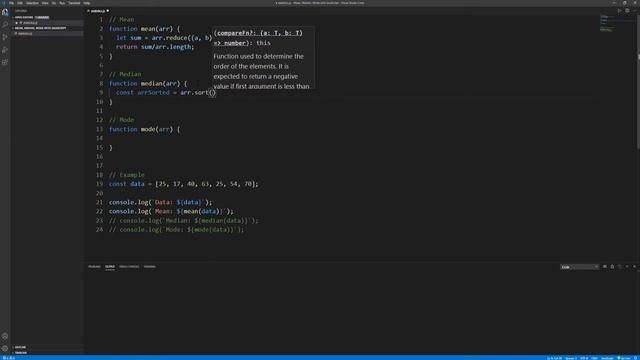Screen dimensions: 640x360
Task: Click the UTF-8 encoding status item
Action: [584, 358]
